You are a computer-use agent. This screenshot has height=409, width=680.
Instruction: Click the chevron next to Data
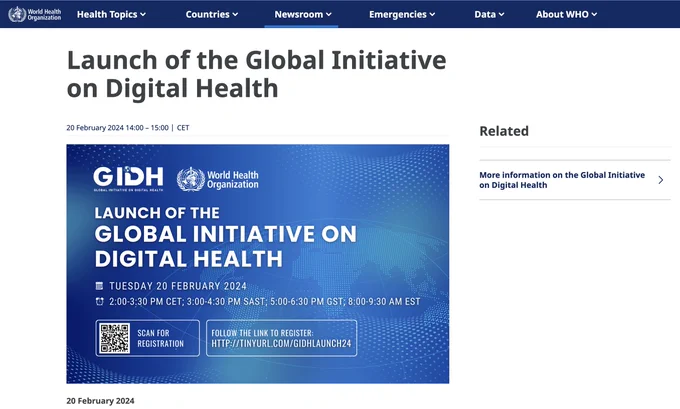tap(501, 15)
